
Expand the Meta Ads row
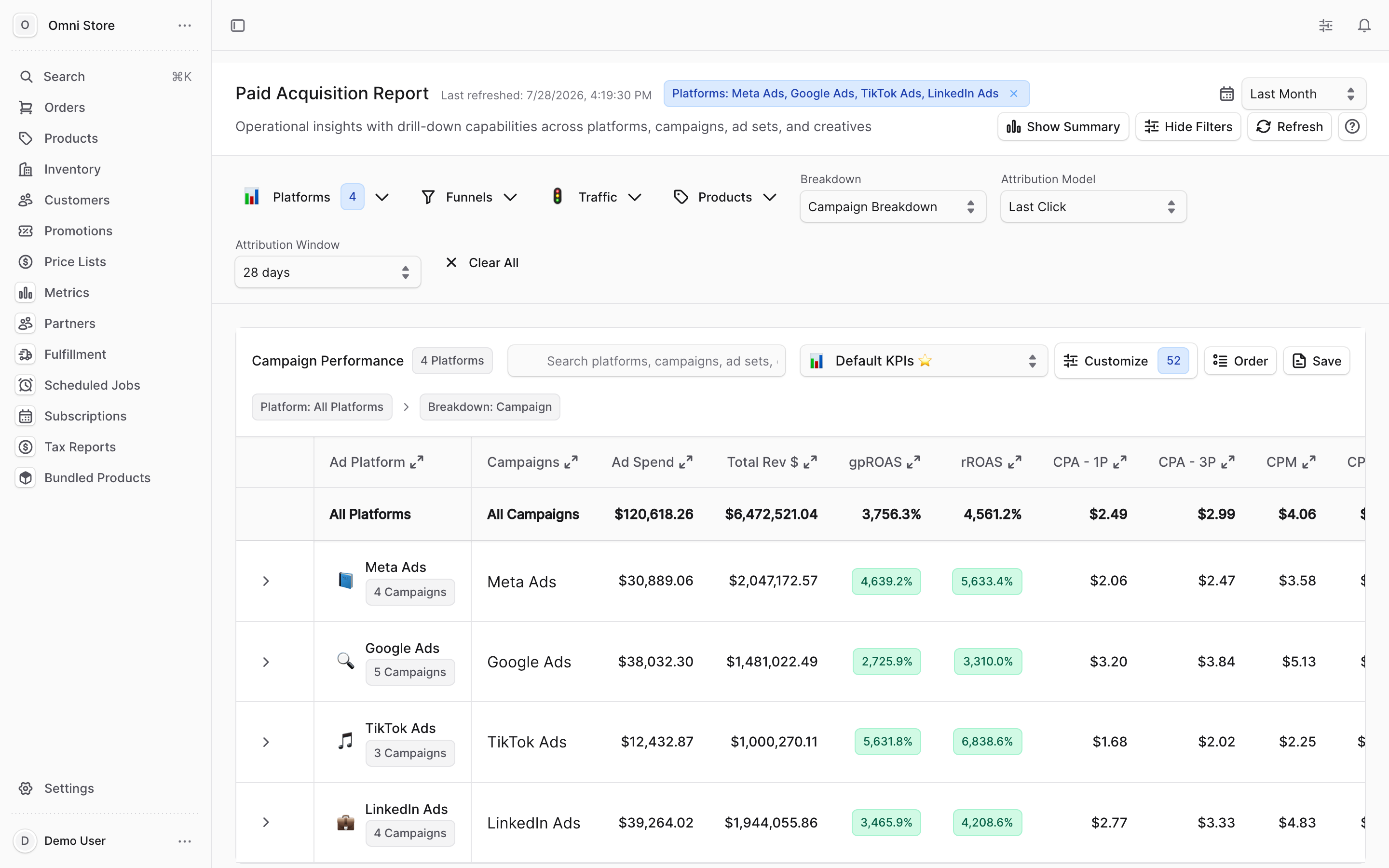[x=266, y=581]
